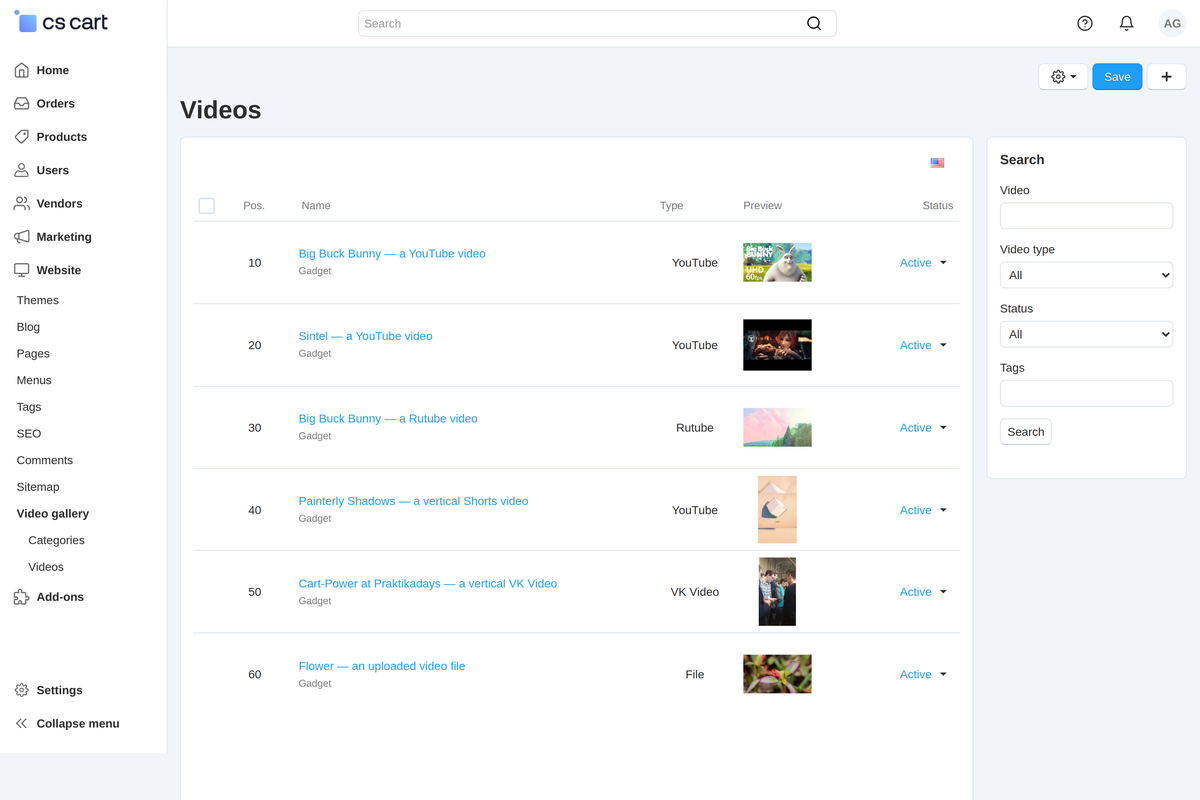The height and width of the screenshot is (800, 1200).
Task: Open status dropdown for Cart-Power at Praktikadays
Action: click(x=923, y=592)
